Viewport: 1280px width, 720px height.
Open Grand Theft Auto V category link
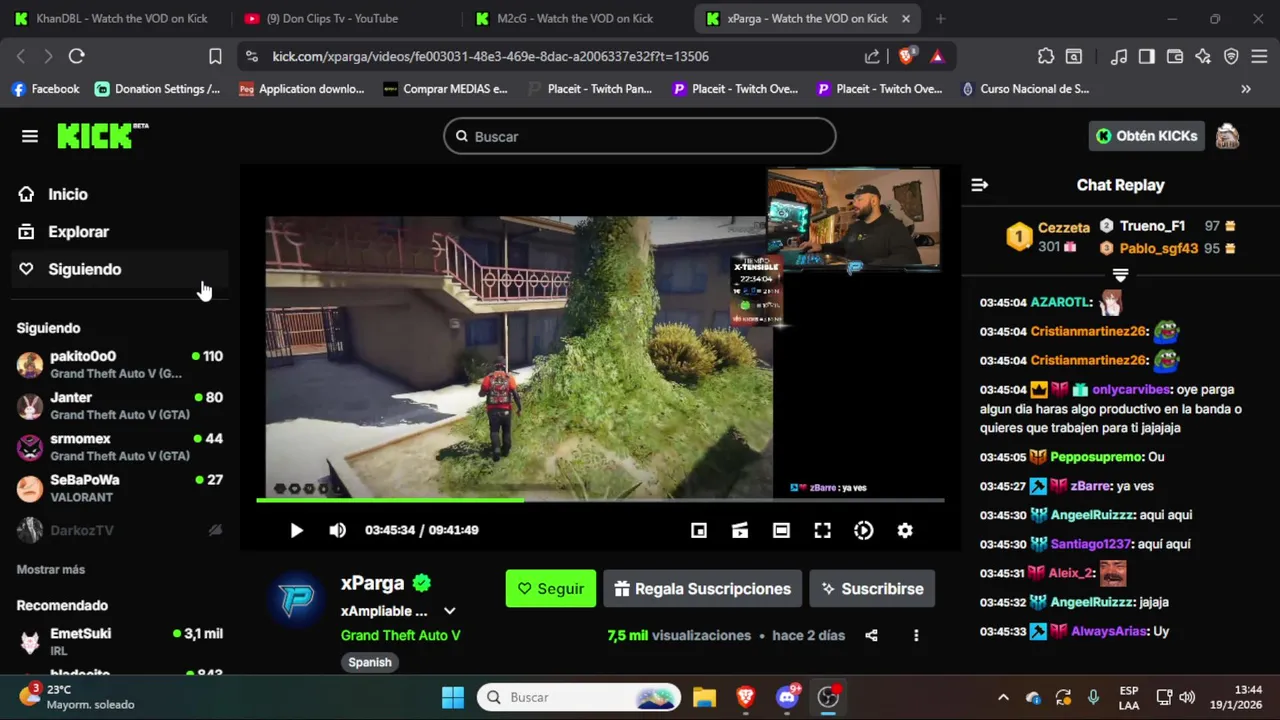401,635
